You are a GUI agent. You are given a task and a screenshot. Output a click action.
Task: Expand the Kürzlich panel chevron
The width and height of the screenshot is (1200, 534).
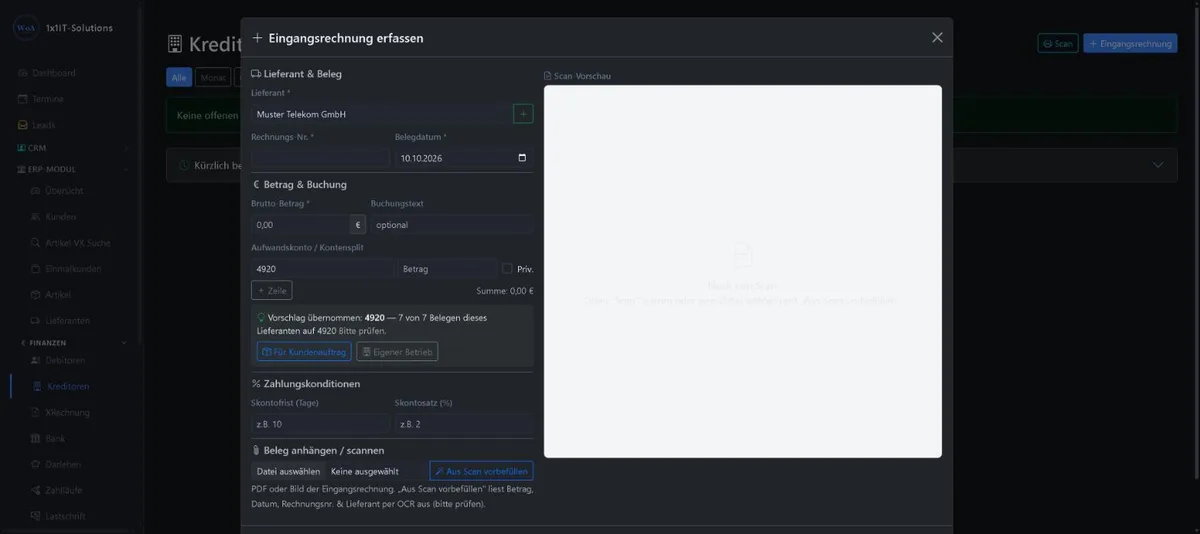tap(1158, 165)
